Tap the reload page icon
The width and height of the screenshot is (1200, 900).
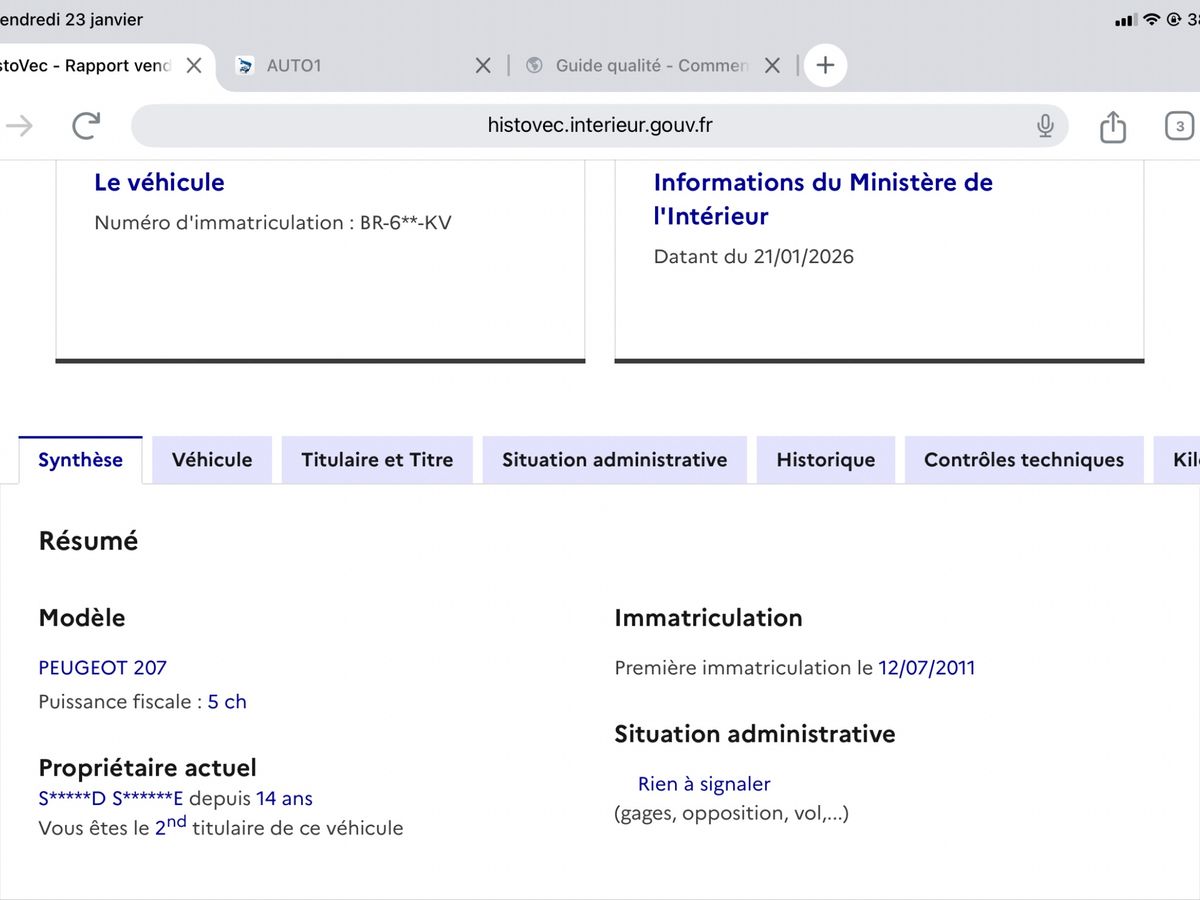point(87,125)
